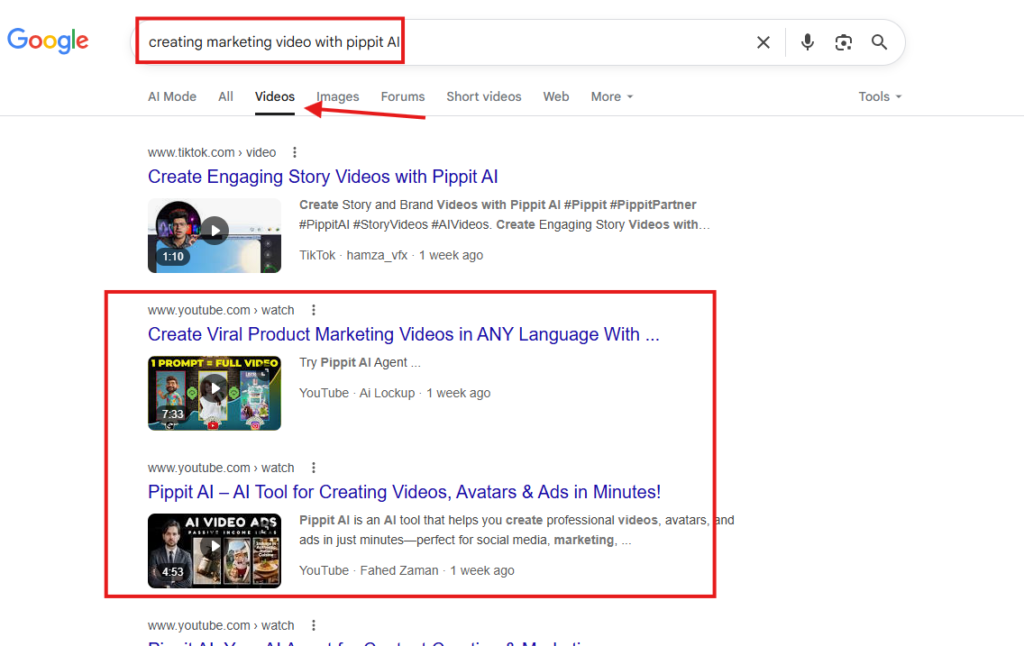This screenshot has width=1024, height=646.
Task: Open search by image camera icon
Action: click(844, 42)
